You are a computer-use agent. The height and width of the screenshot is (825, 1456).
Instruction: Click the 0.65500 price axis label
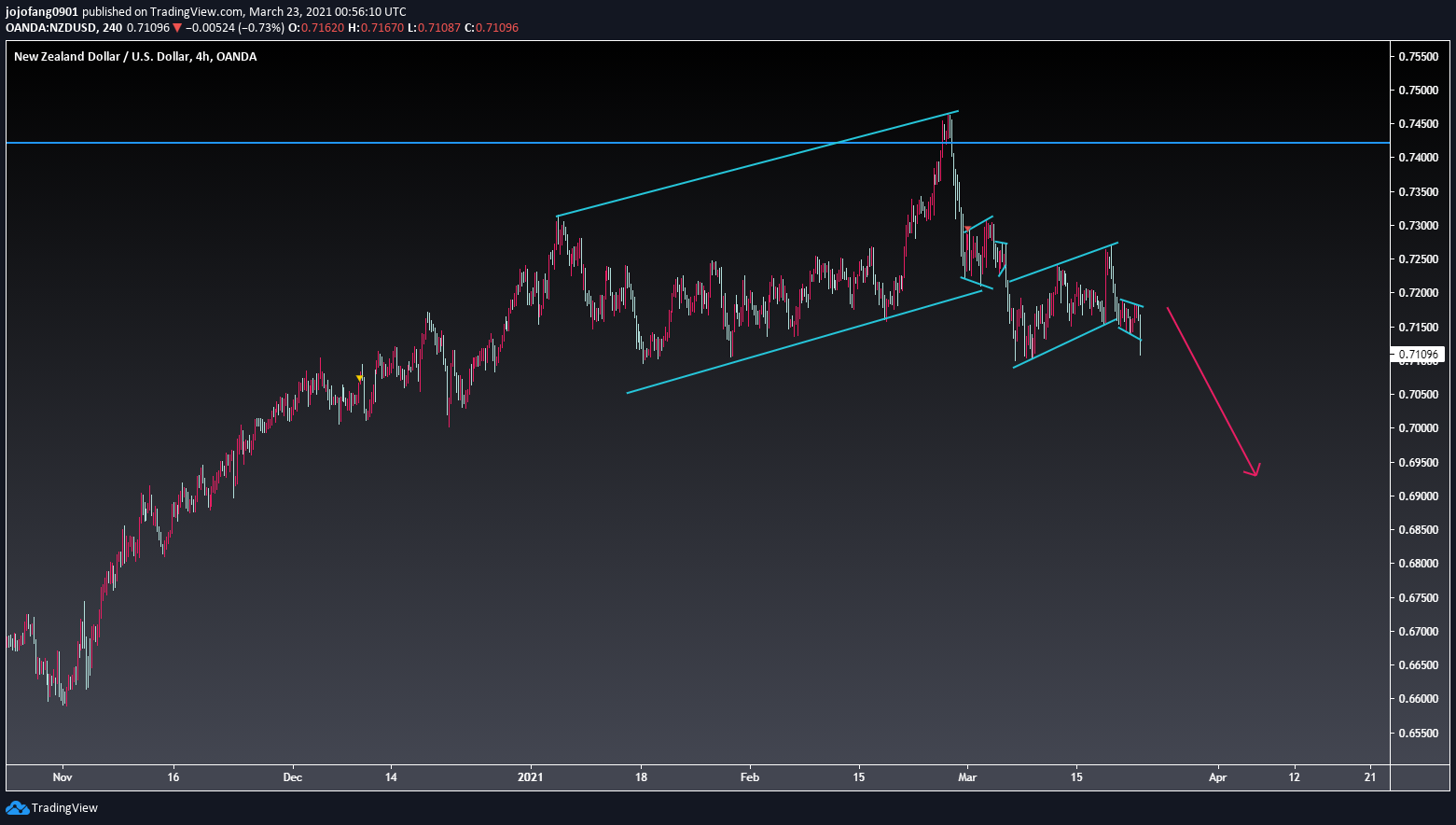pyautogui.click(x=1418, y=733)
